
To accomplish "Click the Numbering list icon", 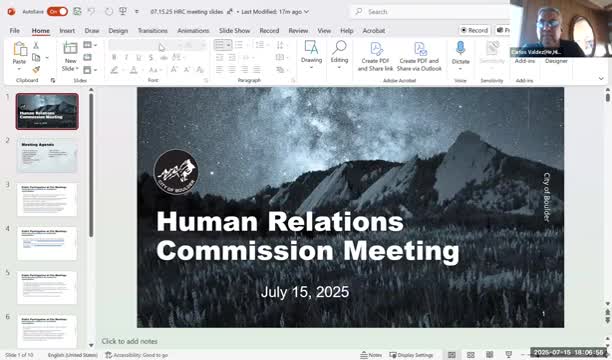I will 238,45.
